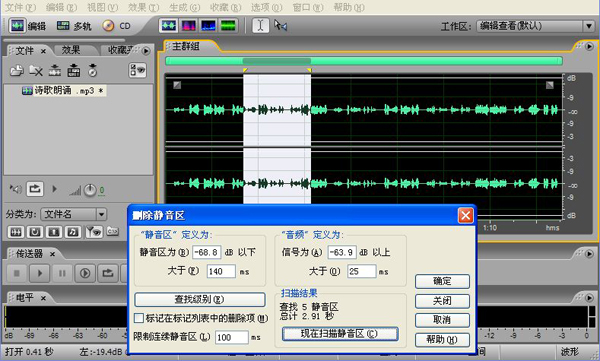Toggle the show audio files filter icon
The width and height of the screenshot is (600, 361).
pyautogui.click(x=16, y=232)
